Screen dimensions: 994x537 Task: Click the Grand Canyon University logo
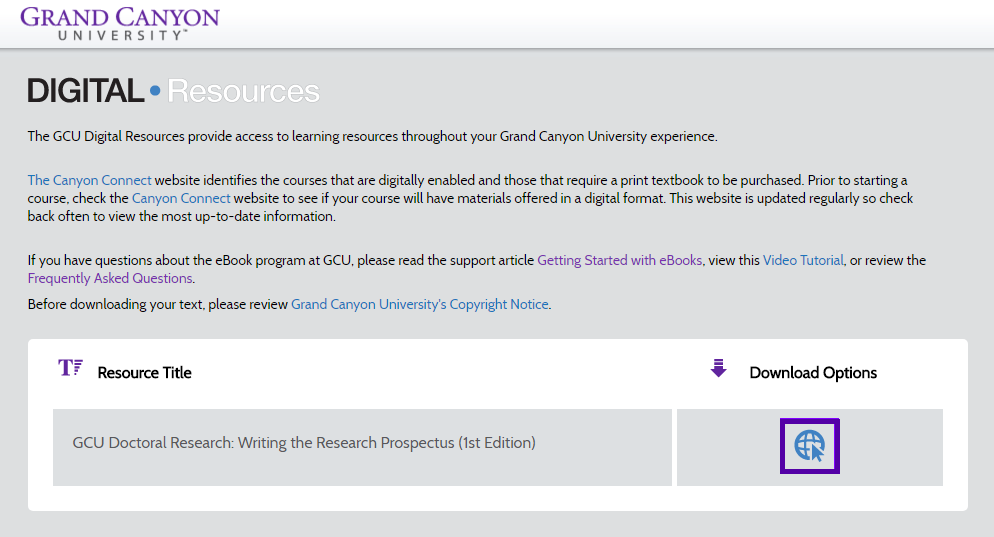click(x=120, y=23)
